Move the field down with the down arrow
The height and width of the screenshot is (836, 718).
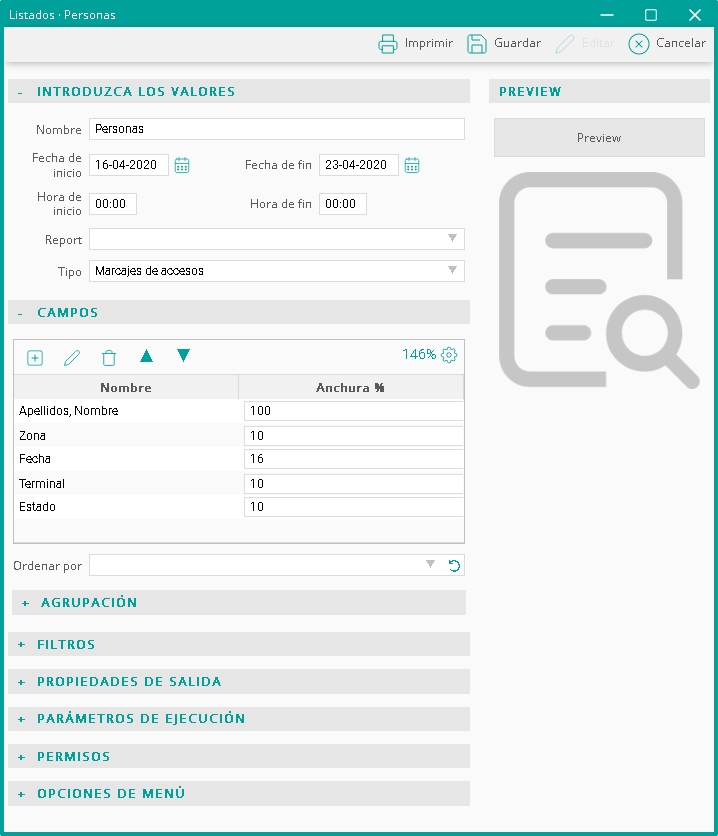click(x=183, y=356)
